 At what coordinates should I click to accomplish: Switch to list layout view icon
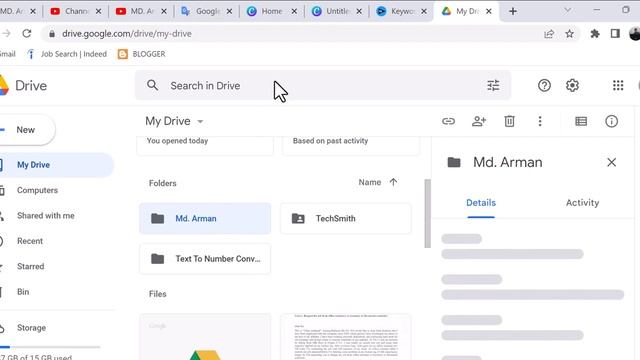[581, 121]
